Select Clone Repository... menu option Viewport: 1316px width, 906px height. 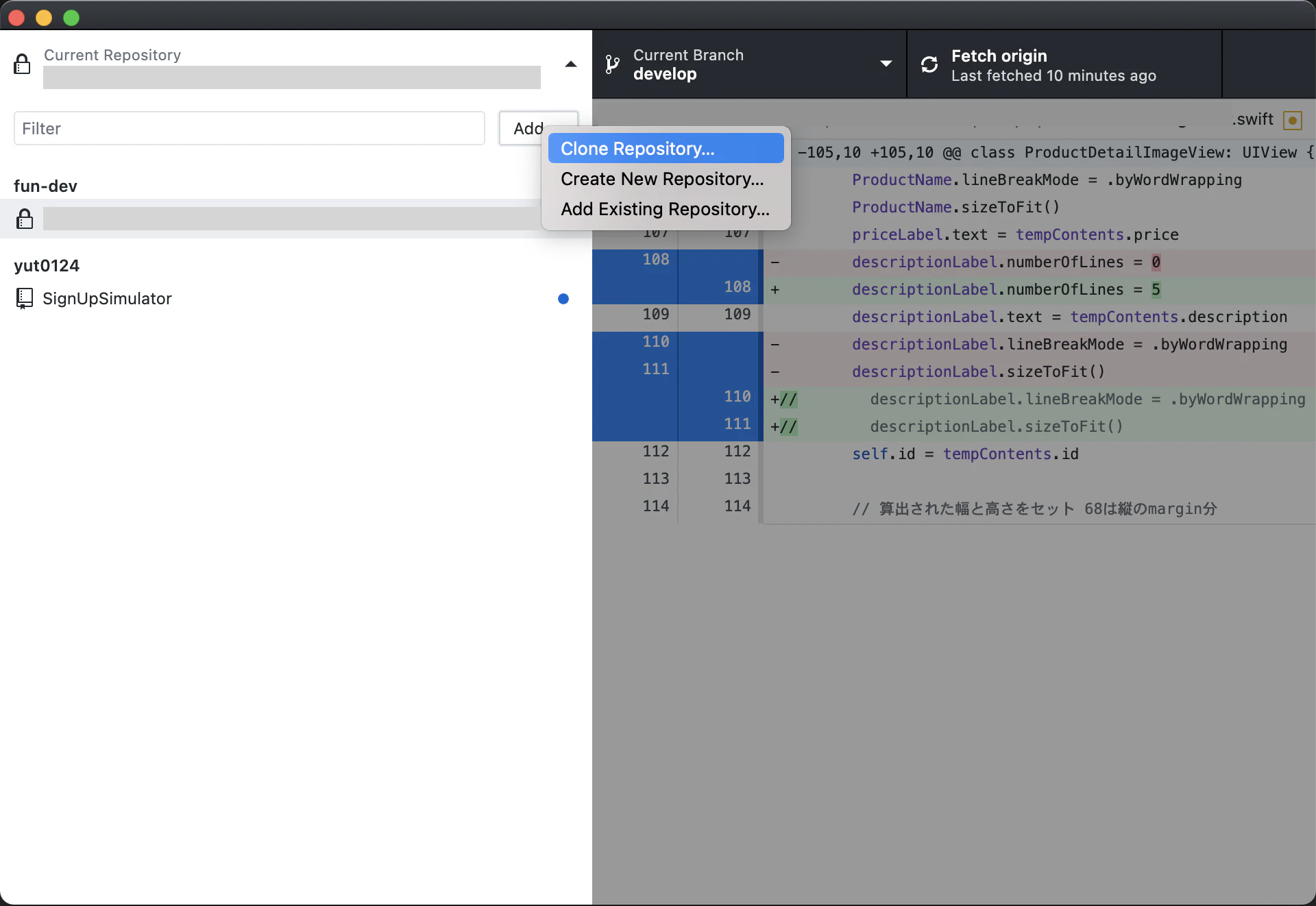coord(666,149)
